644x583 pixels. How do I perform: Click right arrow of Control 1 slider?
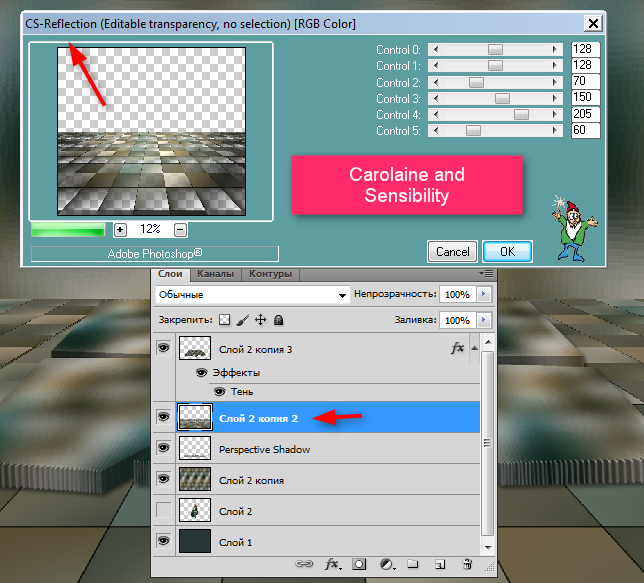(x=554, y=66)
